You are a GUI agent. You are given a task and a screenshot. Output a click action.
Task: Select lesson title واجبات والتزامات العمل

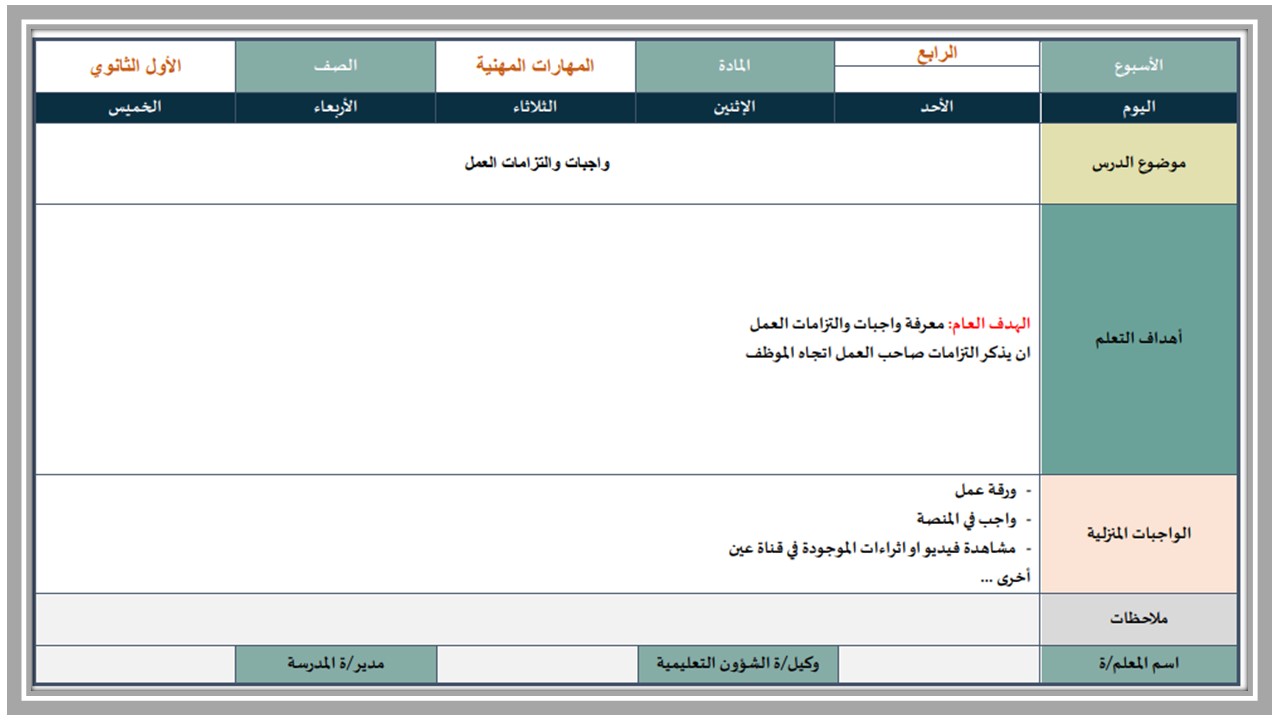(537, 163)
